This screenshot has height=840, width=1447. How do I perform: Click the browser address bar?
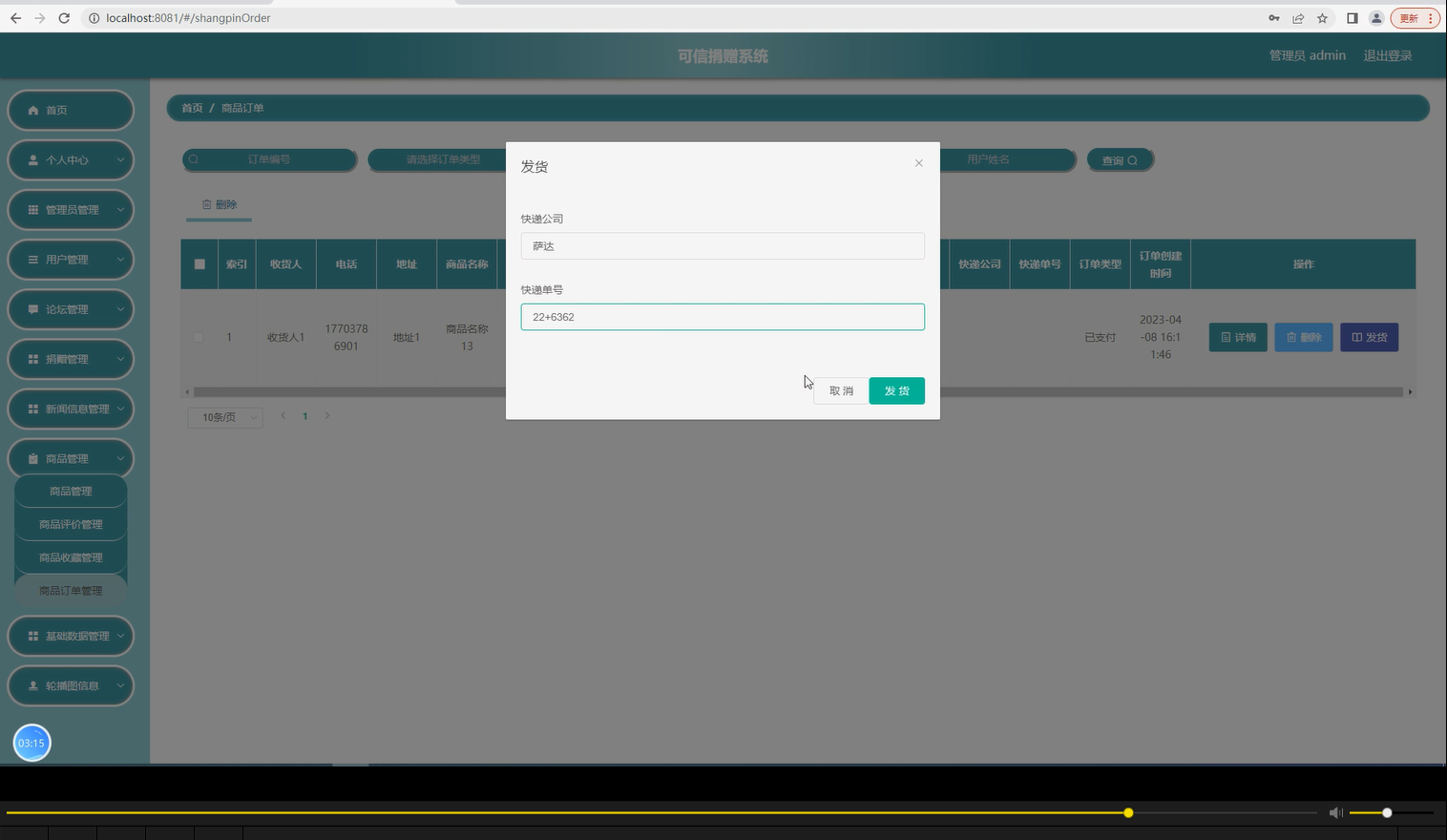tap(668, 18)
